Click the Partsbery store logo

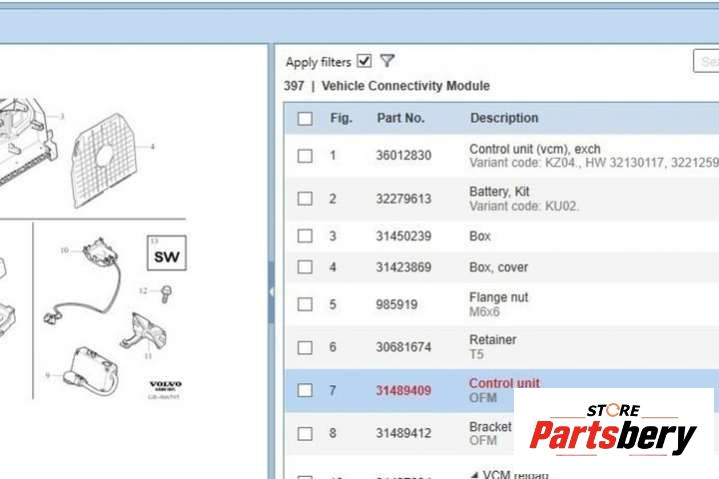tap(612, 430)
